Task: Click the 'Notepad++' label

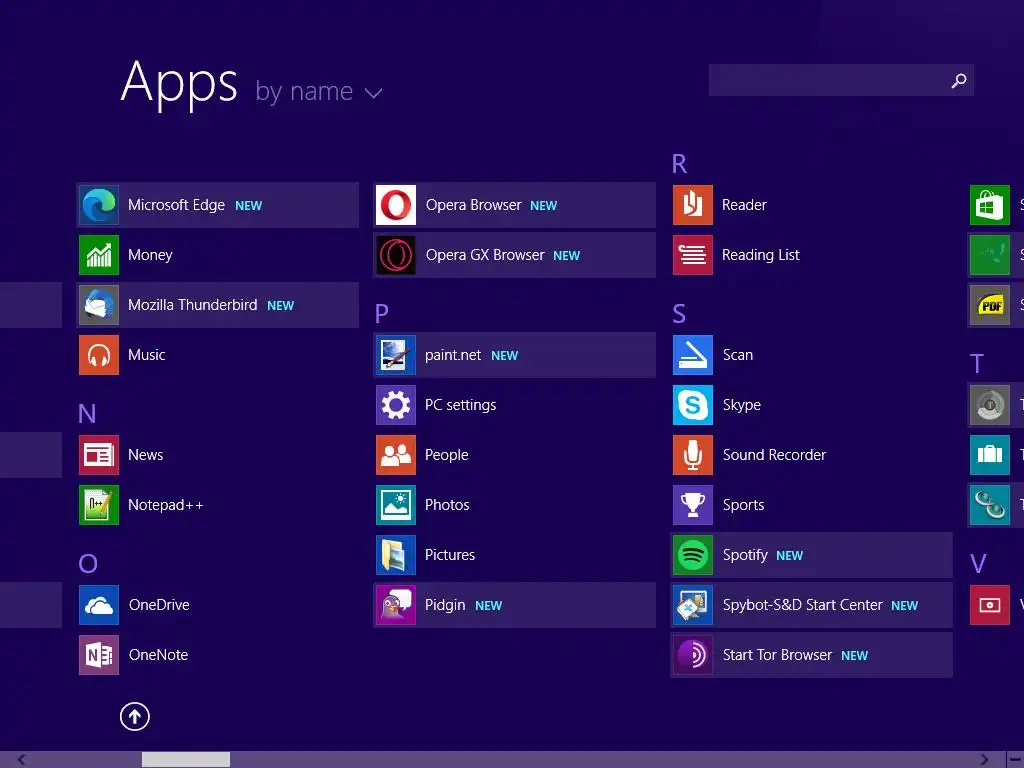Action: point(166,505)
